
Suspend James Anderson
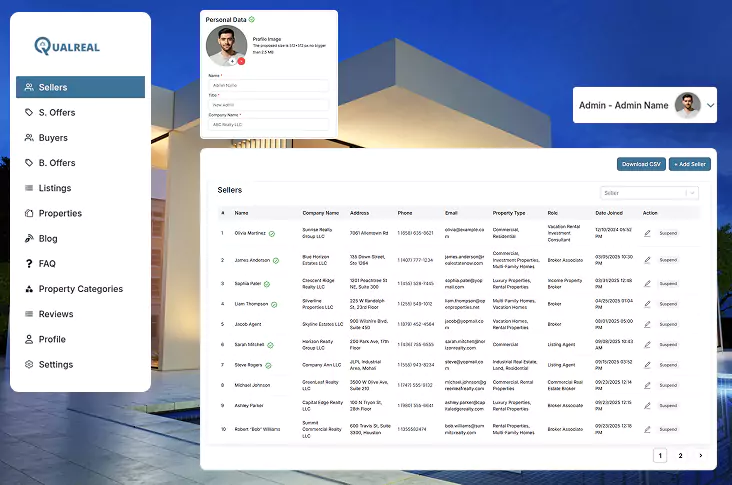point(668,260)
